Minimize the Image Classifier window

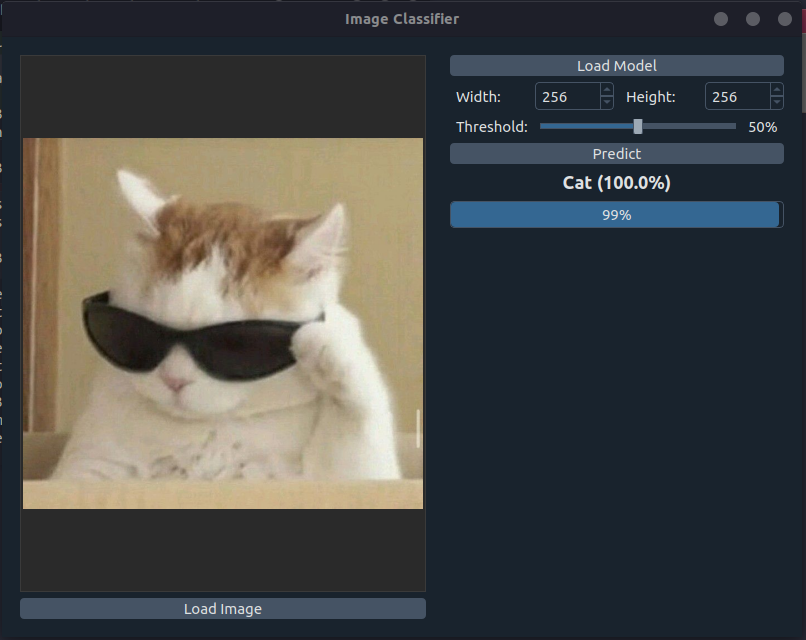[x=721, y=19]
